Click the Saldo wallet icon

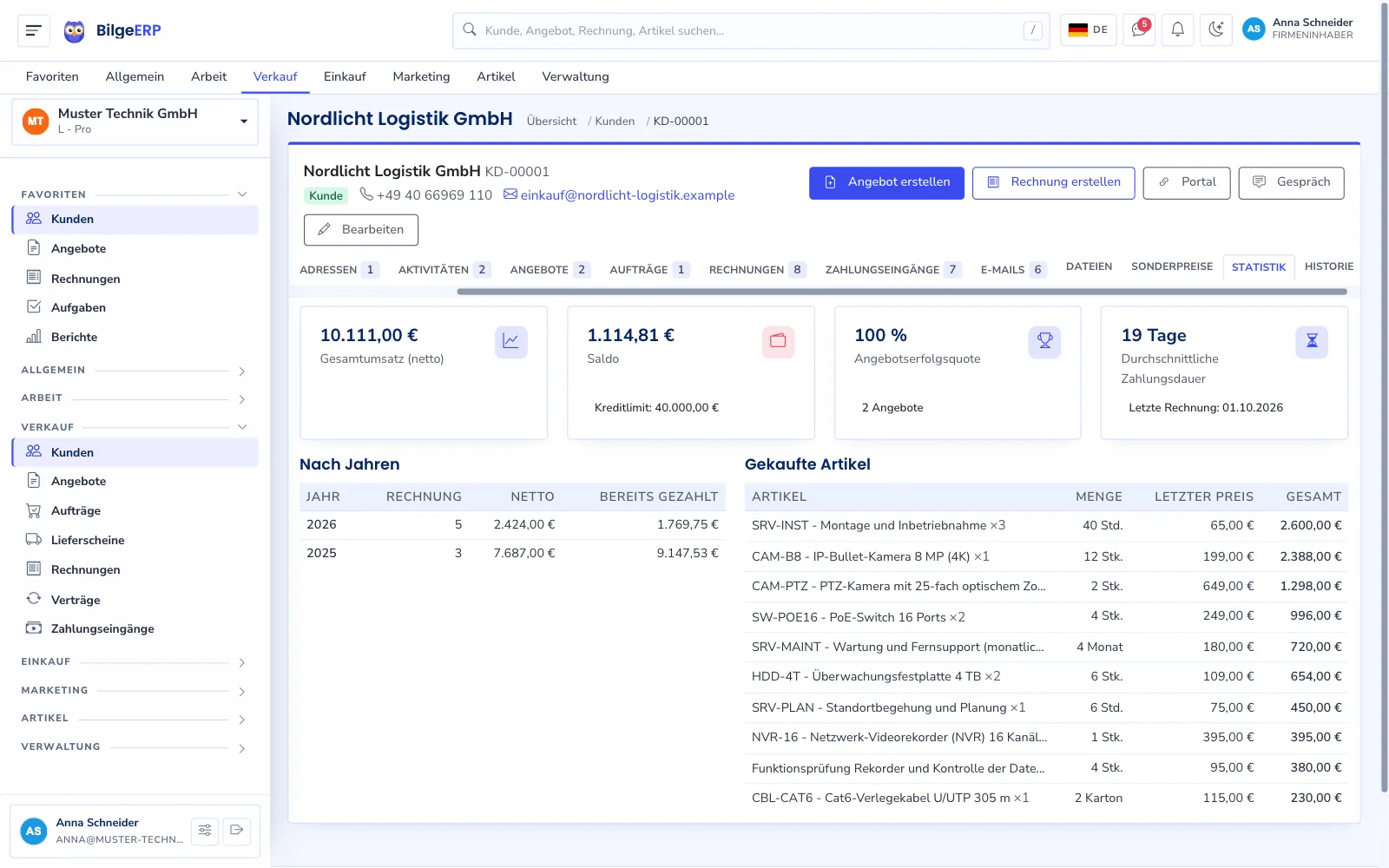click(x=778, y=342)
